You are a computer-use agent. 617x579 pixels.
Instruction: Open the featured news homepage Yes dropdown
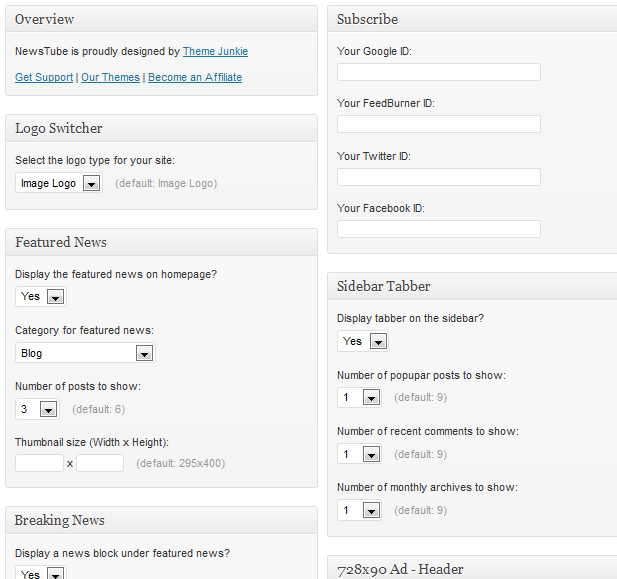(41, 296)
